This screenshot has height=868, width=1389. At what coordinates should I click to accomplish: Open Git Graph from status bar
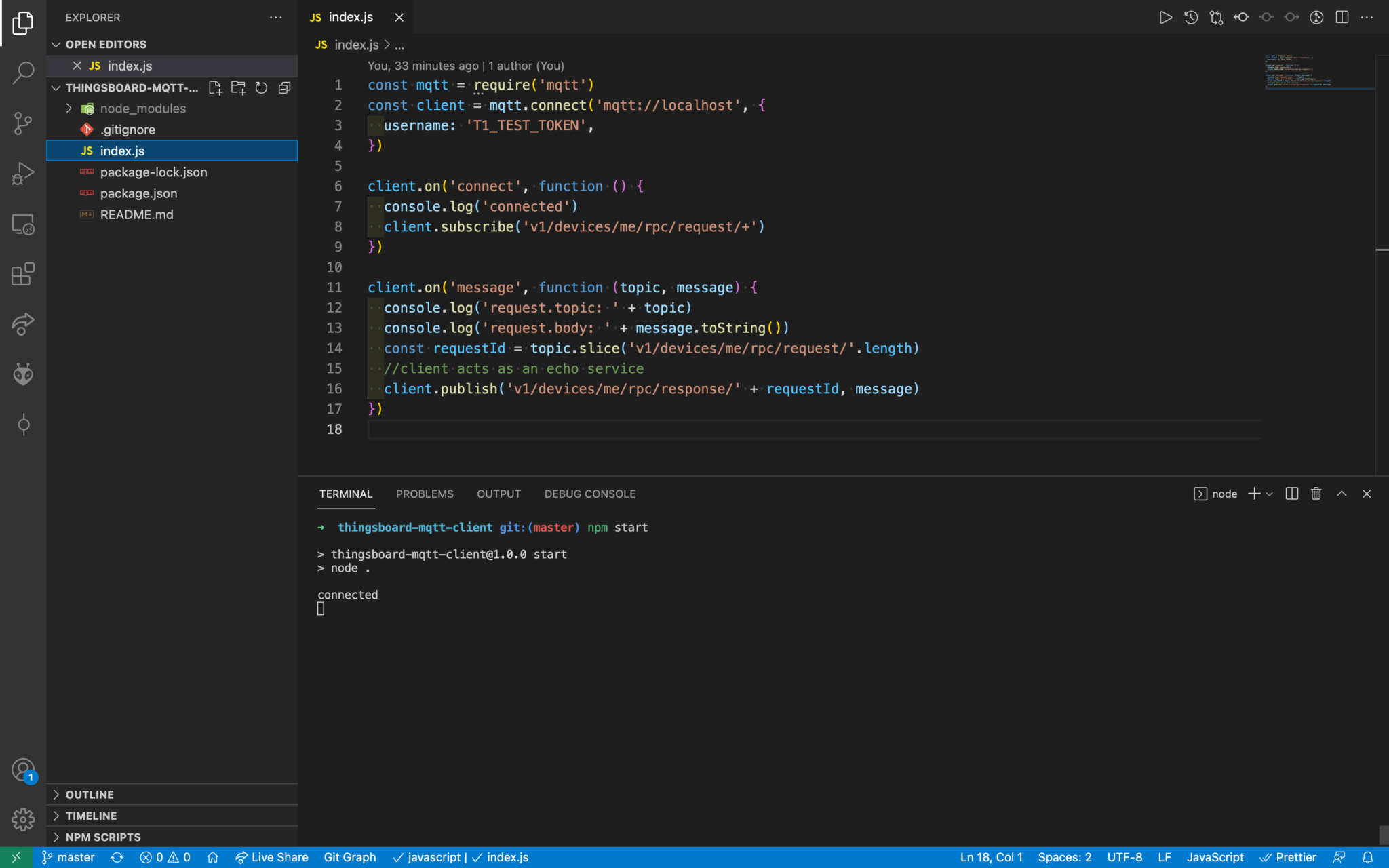(x=350, y=857)
